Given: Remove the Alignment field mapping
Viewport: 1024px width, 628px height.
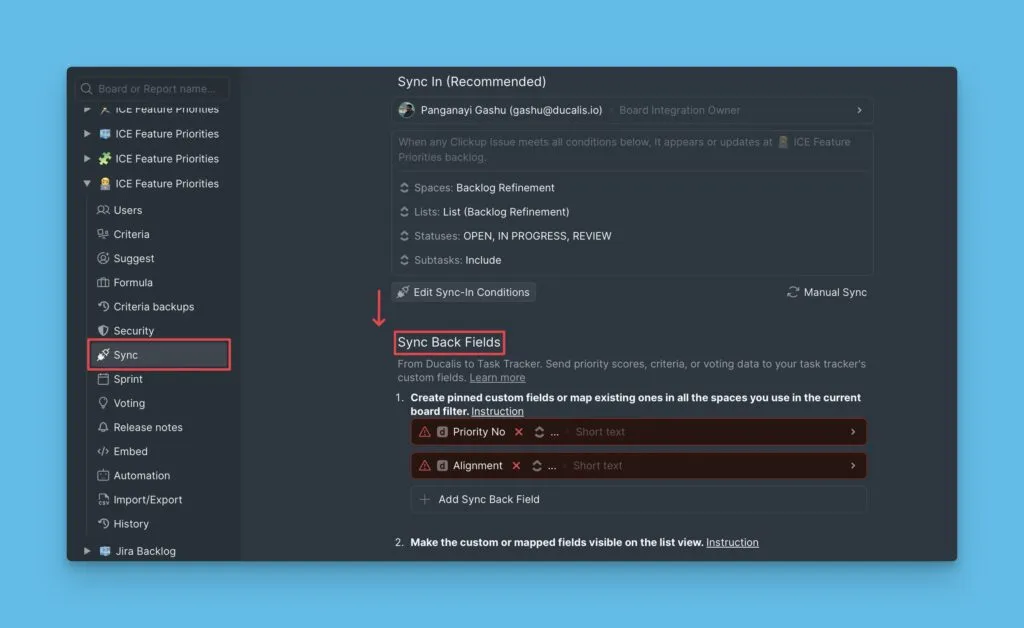Looking at the screenshot, I should point(516,465).
